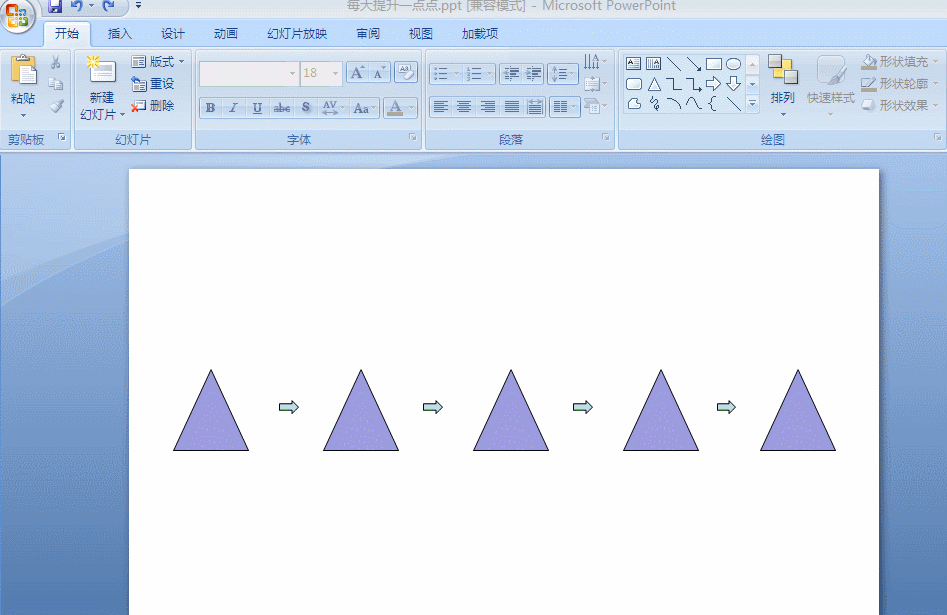
Task: Open 形状填充 shape fill color
Action: [900, 62]
